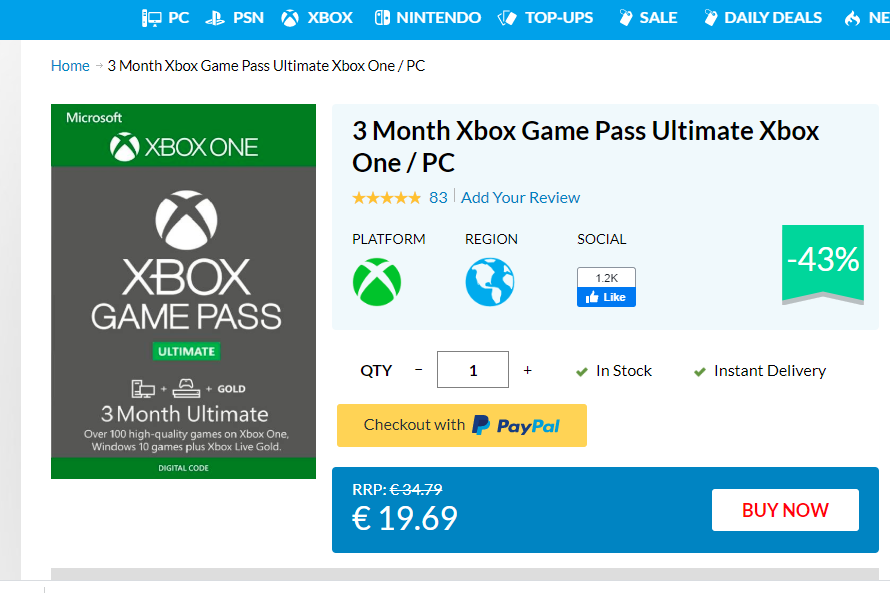Decrease quantity with the minus button

point(418,370)
